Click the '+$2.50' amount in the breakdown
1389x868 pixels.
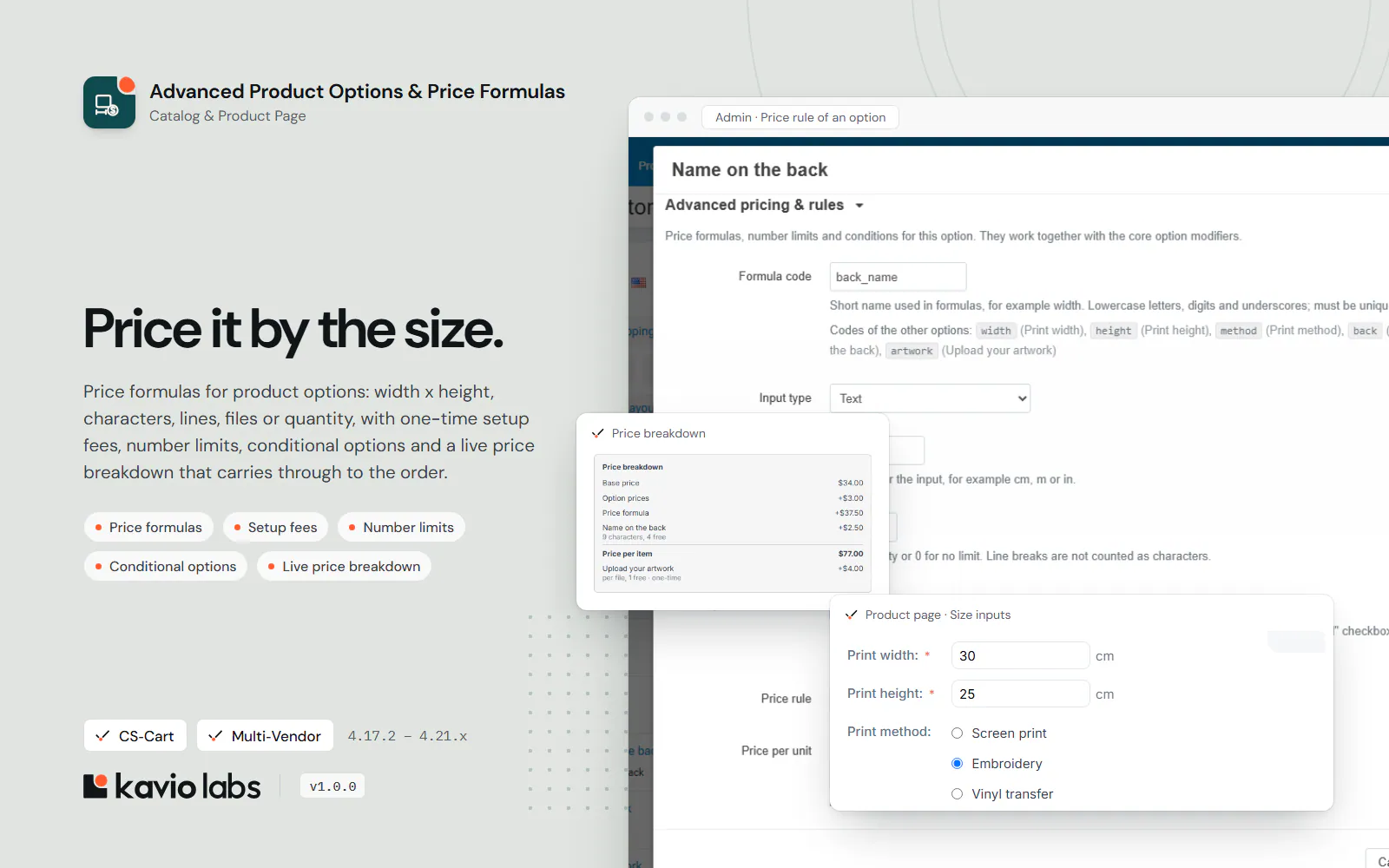coord(851,528)
